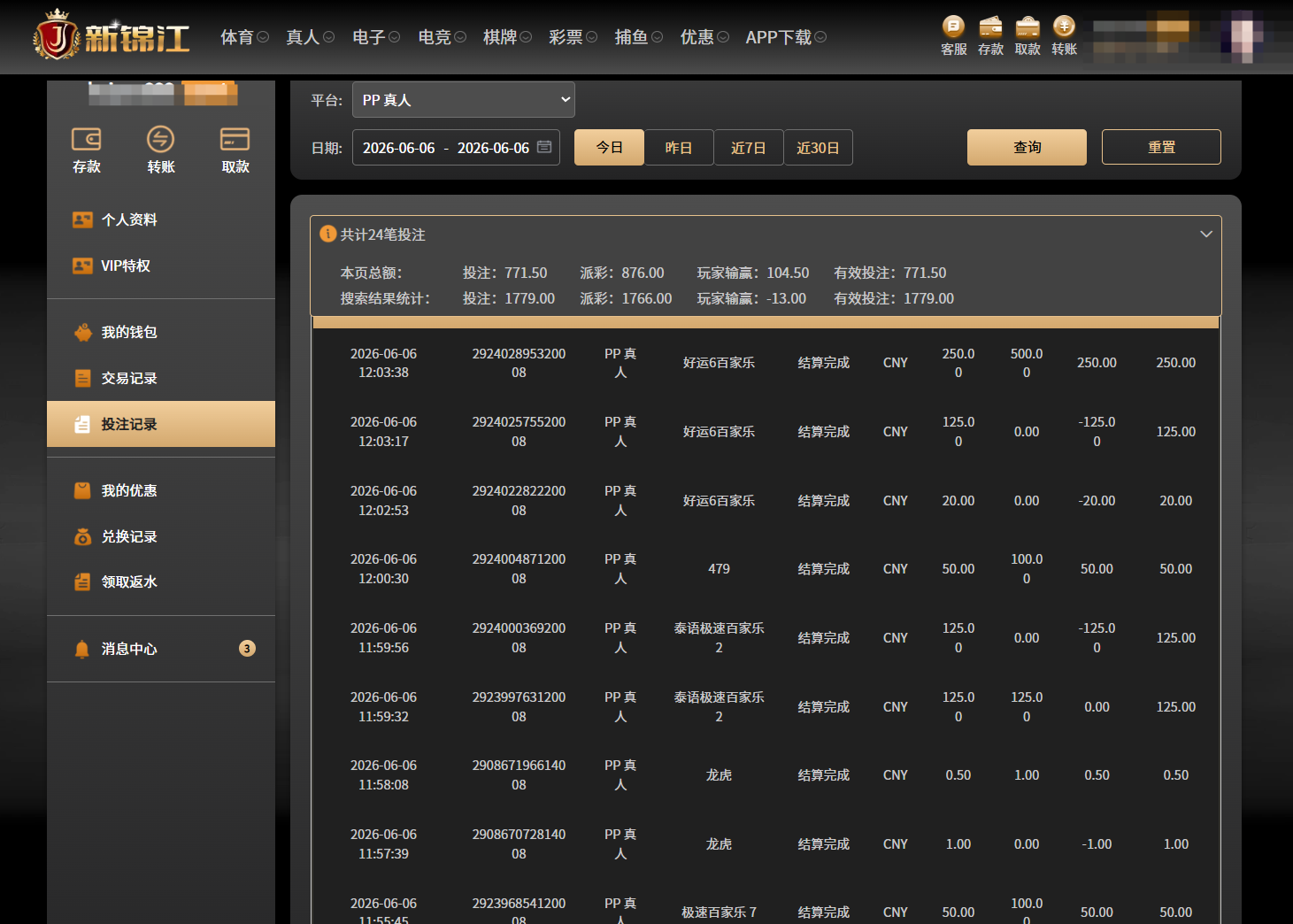
Task: Click the 重置 reset button
Action: (1161, 147)
